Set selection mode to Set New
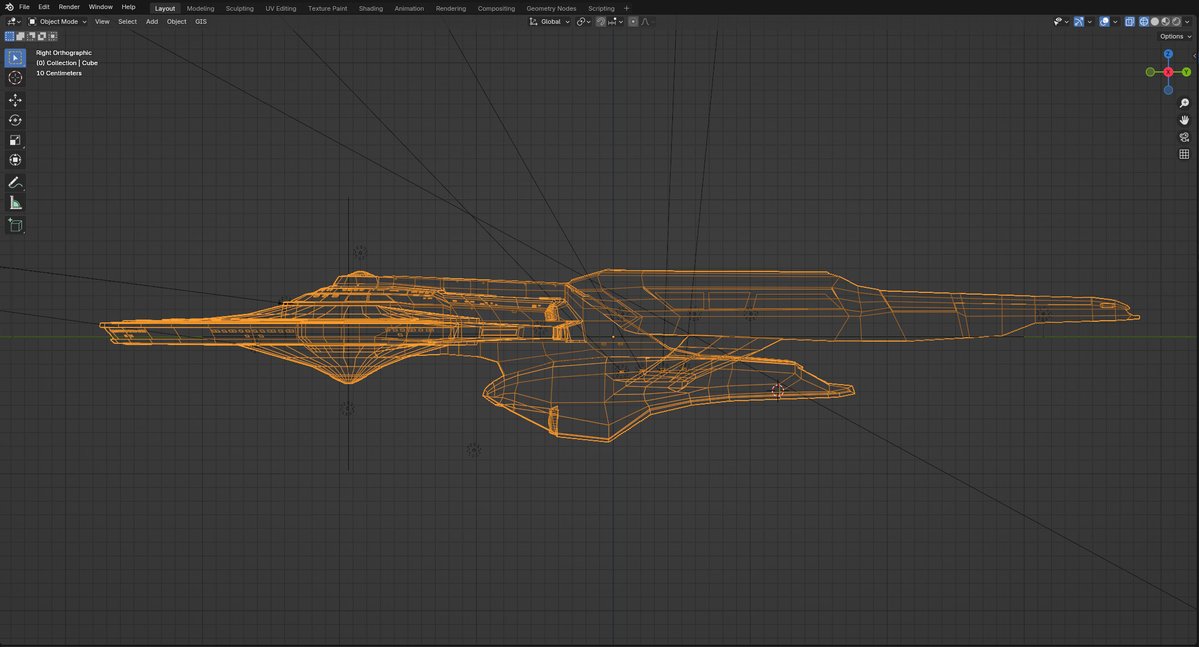Viewport: 1199px width, 647px height. pyautogui.click(x=9, y=36)
